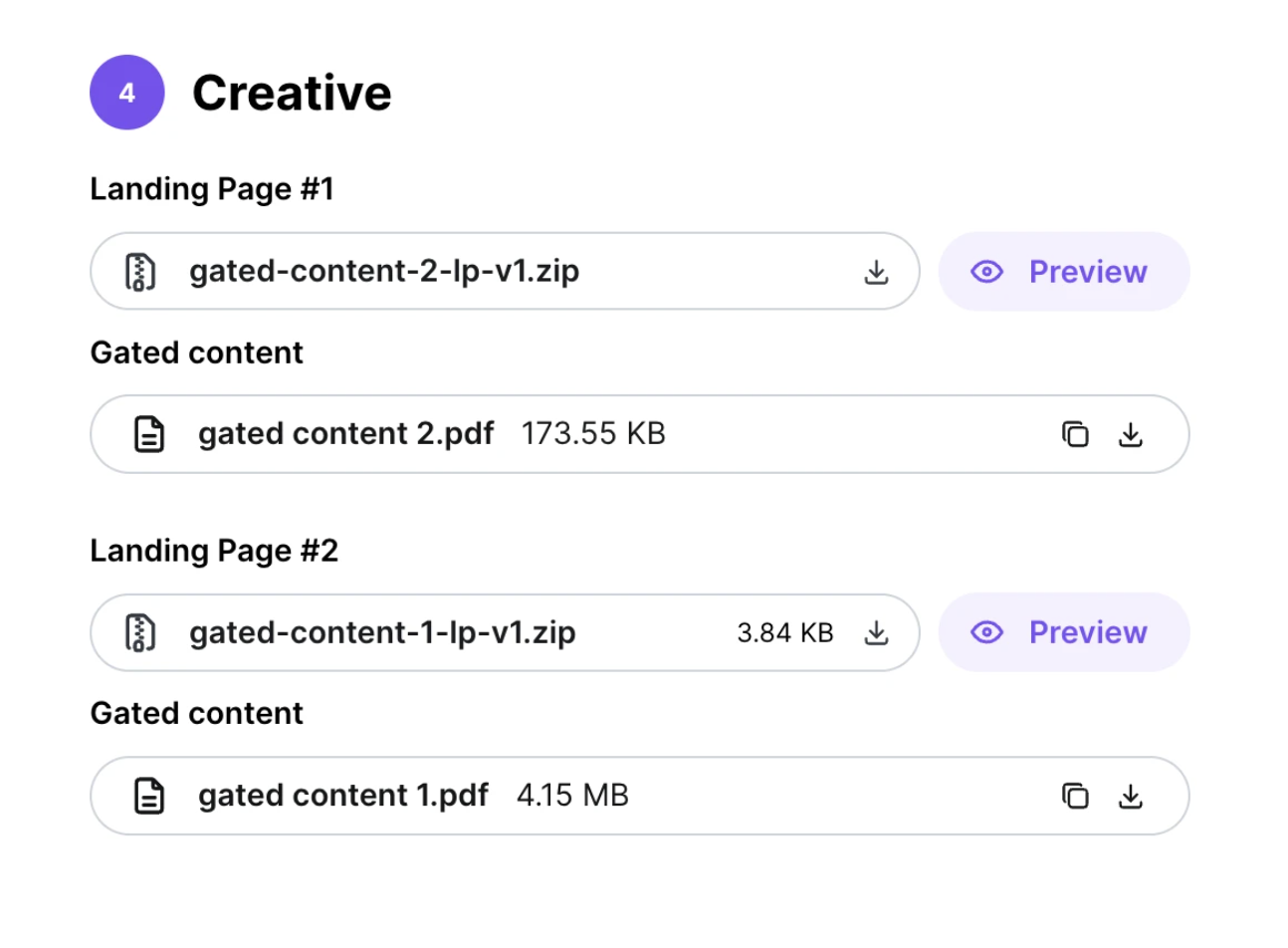This screenshot has width=1288, height=948.
Task: Click the step 4 circle badge
Action: 127,93
